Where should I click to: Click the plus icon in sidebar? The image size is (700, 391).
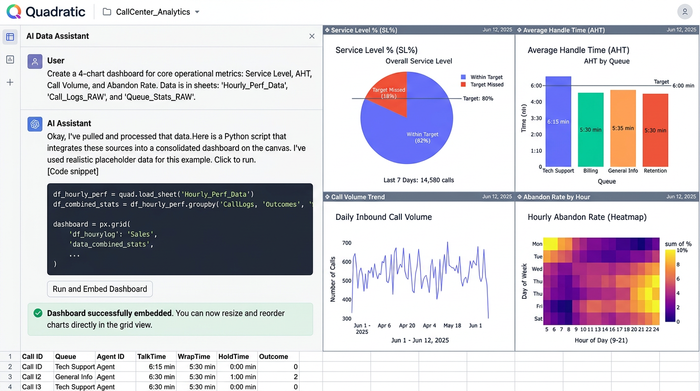(10, 82)
